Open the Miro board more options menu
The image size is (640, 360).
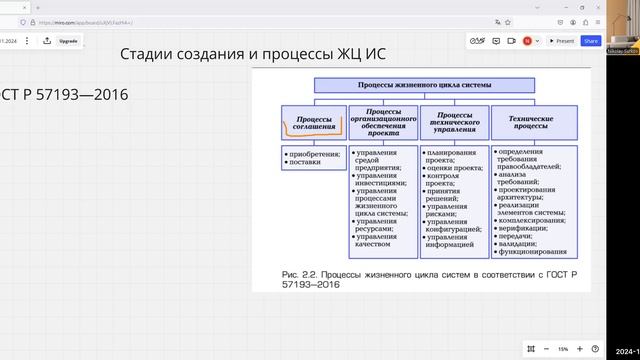(27, 41)
